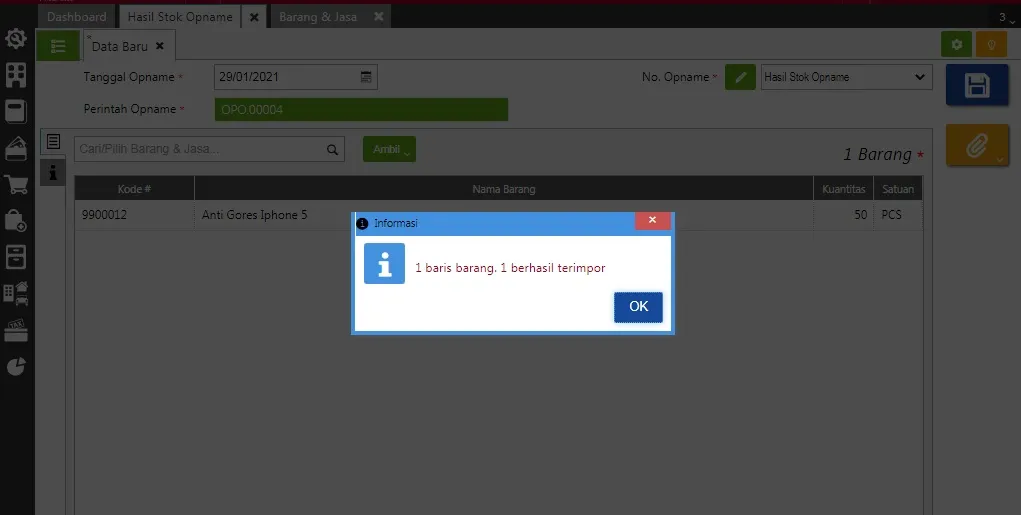Open the modules grid icon in sidebar

(16, 75)
